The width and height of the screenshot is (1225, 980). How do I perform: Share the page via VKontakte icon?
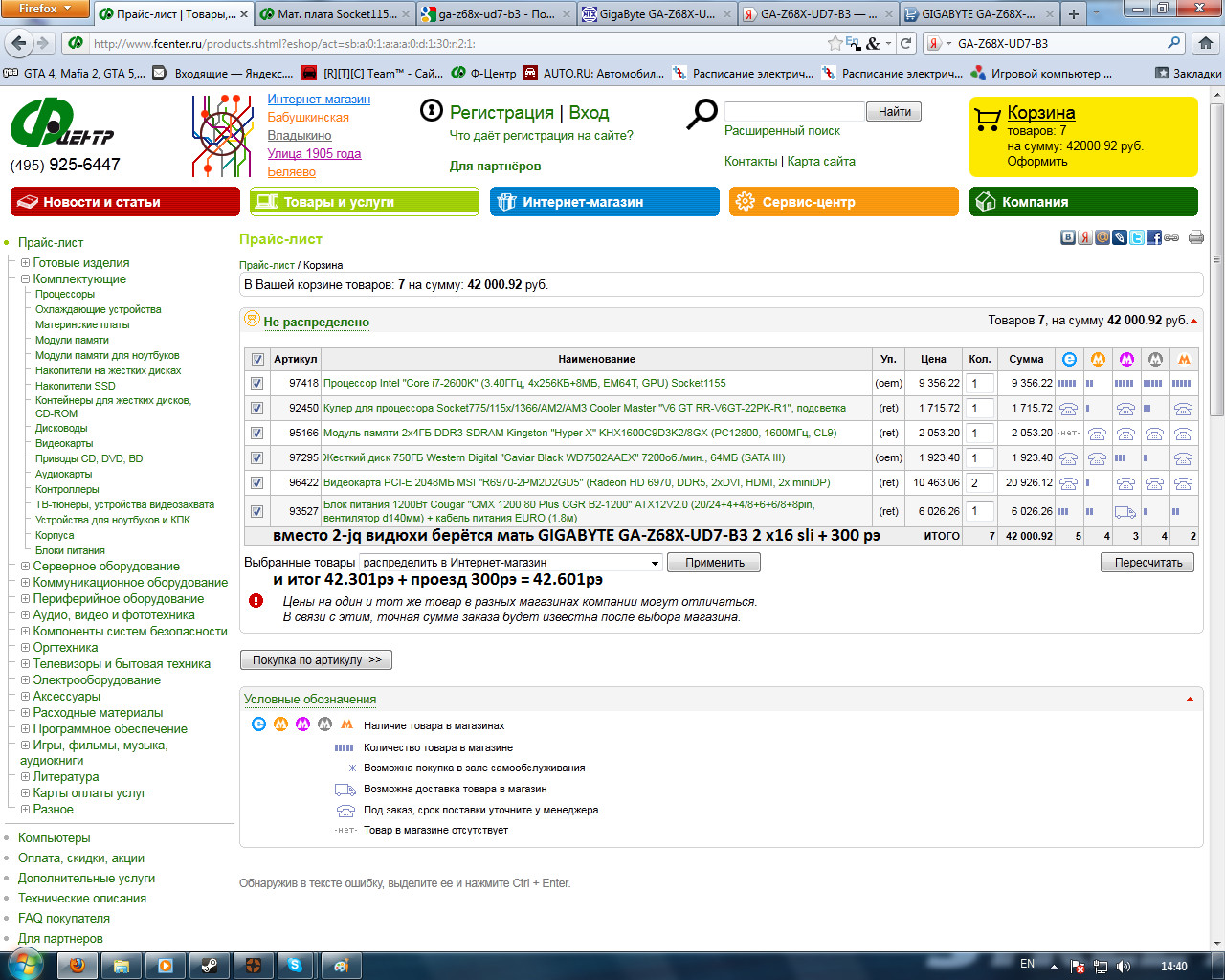[x=1068, y=237]
